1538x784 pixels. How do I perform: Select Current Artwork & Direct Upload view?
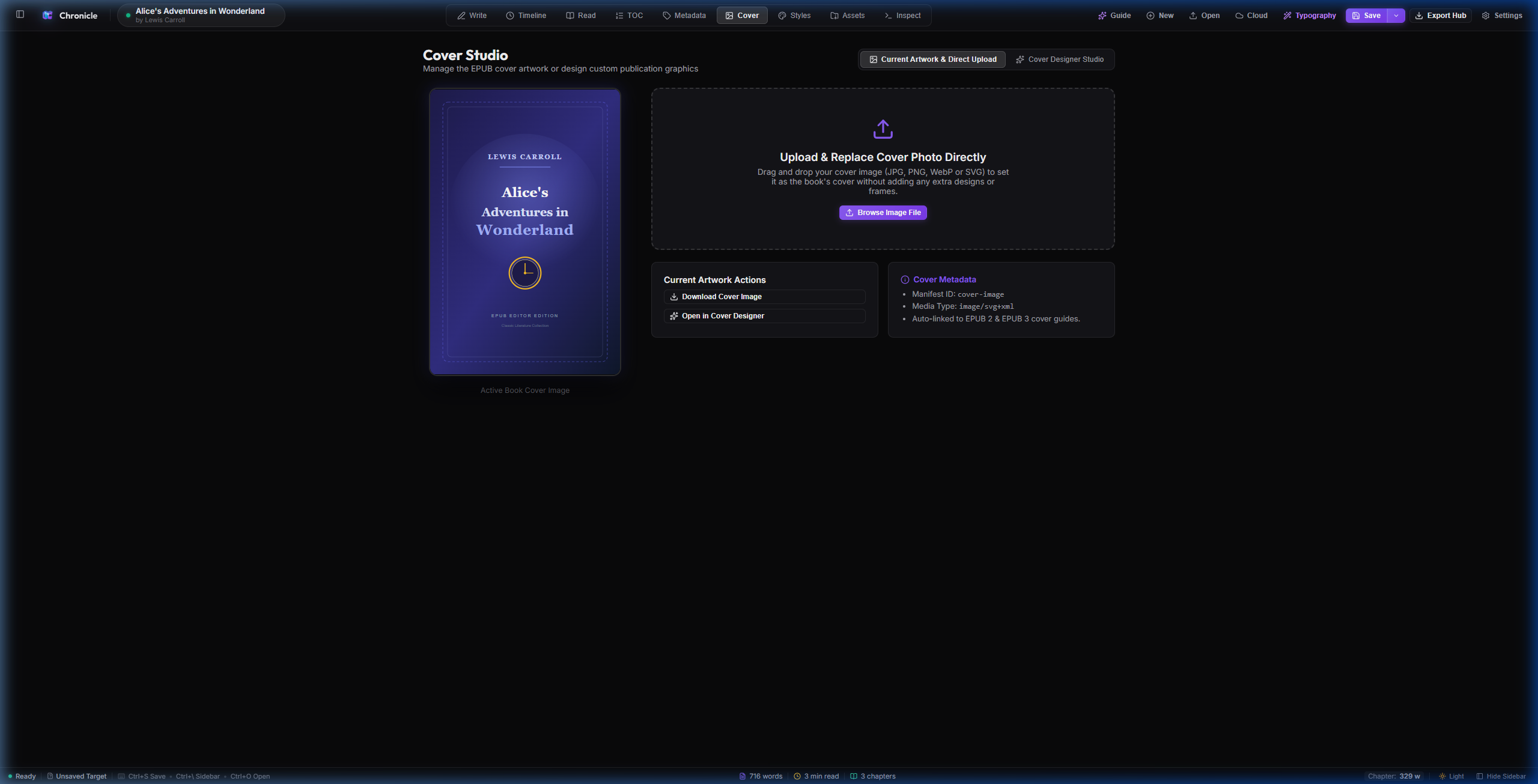pos(932,59)
